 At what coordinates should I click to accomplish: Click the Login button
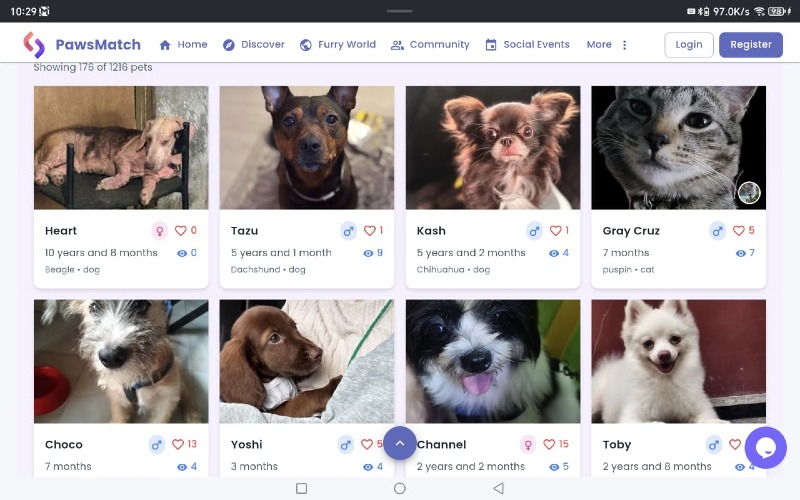point(689,44)
